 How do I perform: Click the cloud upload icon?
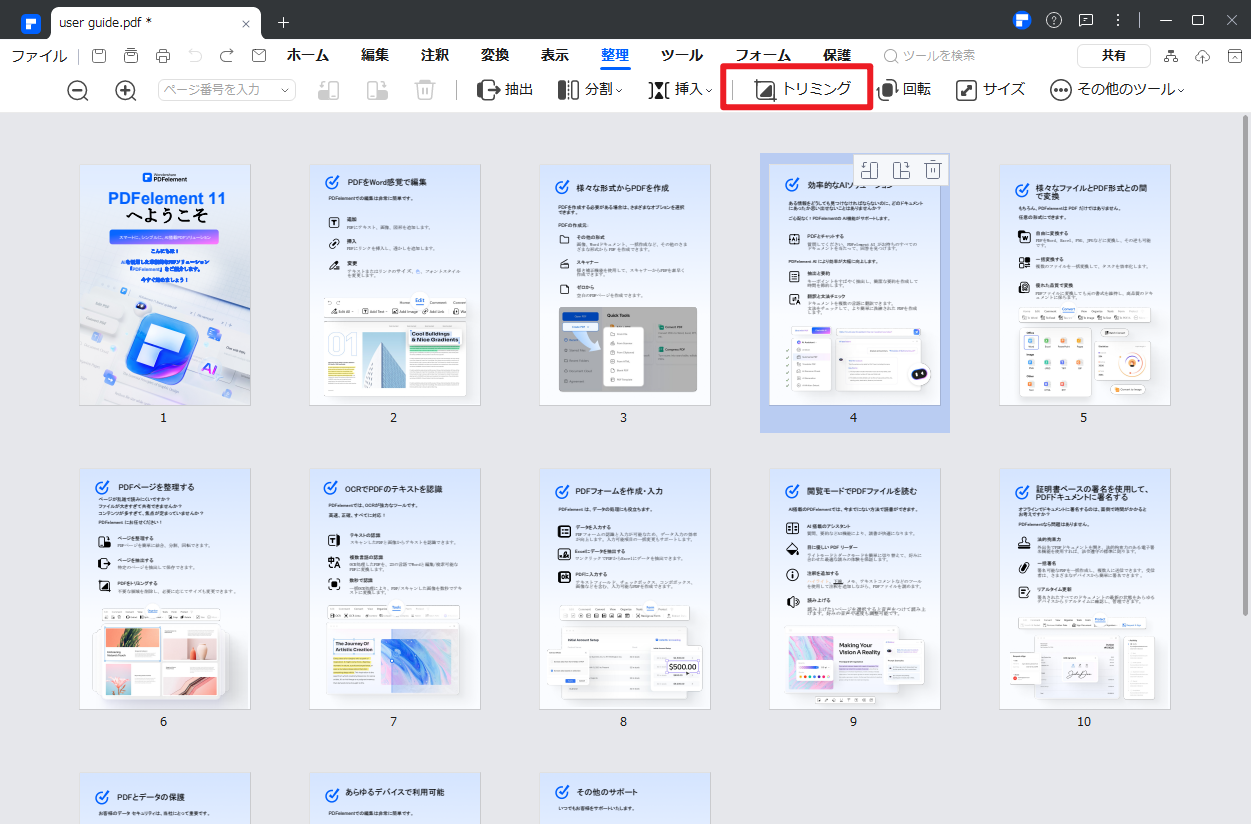pos(1203,56)
